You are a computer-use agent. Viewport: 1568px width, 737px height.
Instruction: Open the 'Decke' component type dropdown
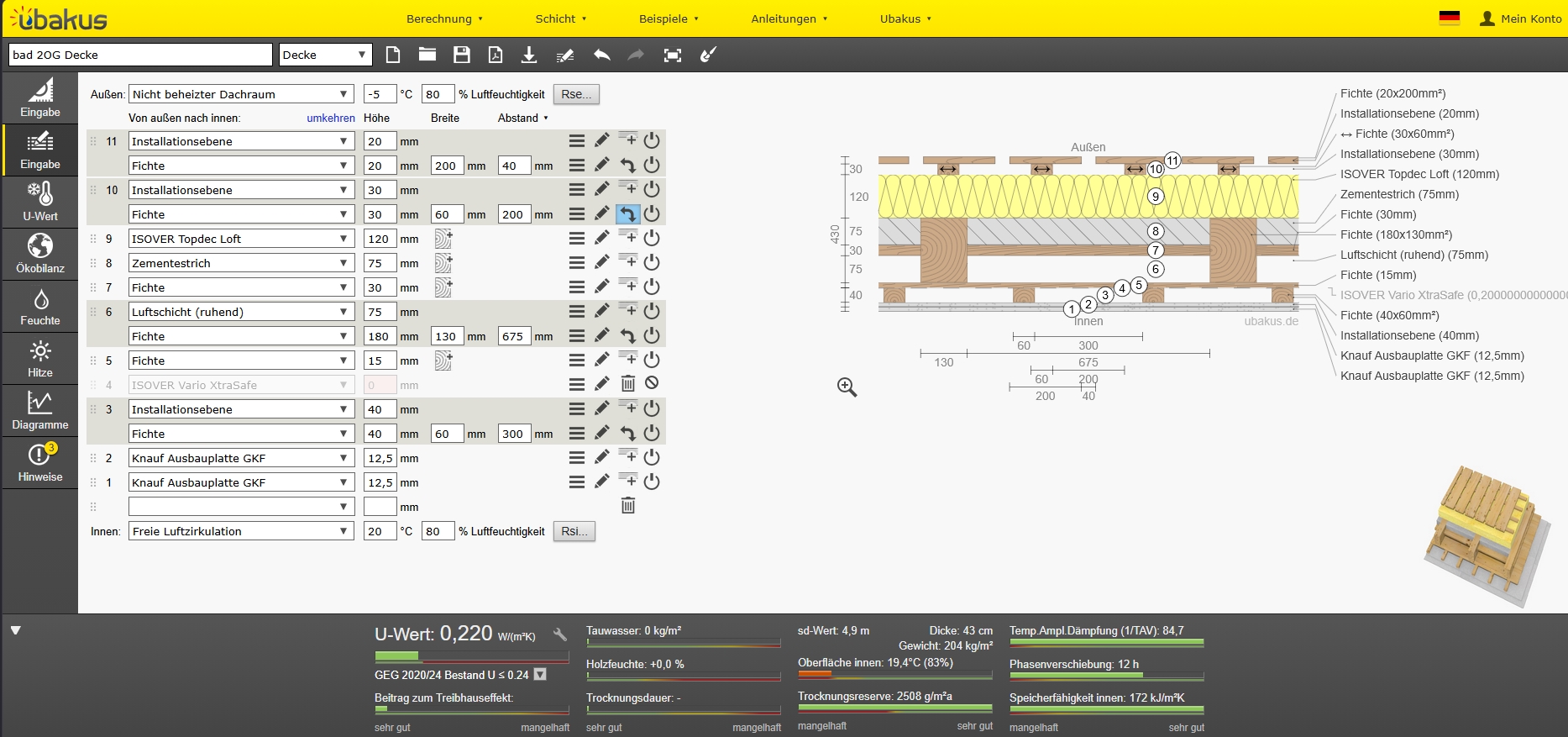pos(325,55)
